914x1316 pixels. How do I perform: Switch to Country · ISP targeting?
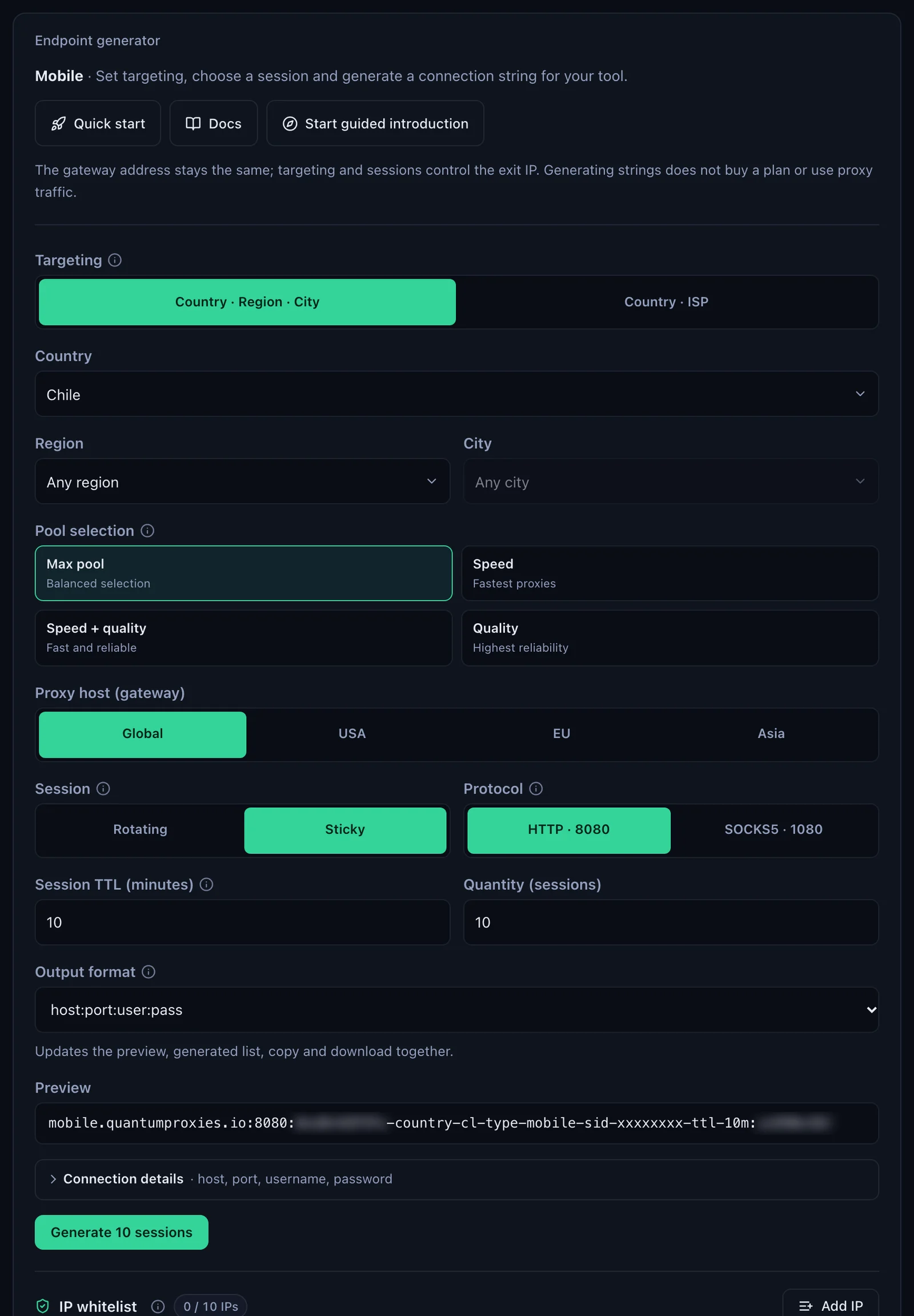[666, 302]
